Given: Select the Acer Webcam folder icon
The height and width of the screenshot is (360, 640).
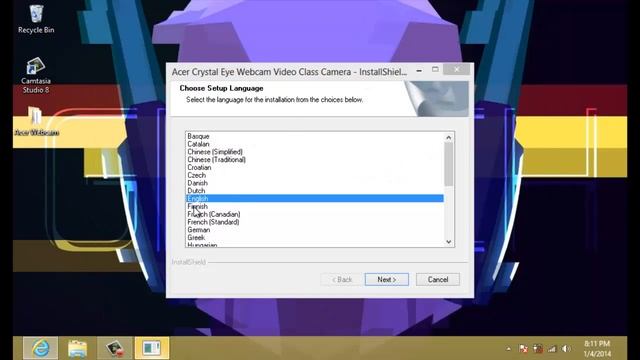Looking at the screenshot, I should click(36, 121).
